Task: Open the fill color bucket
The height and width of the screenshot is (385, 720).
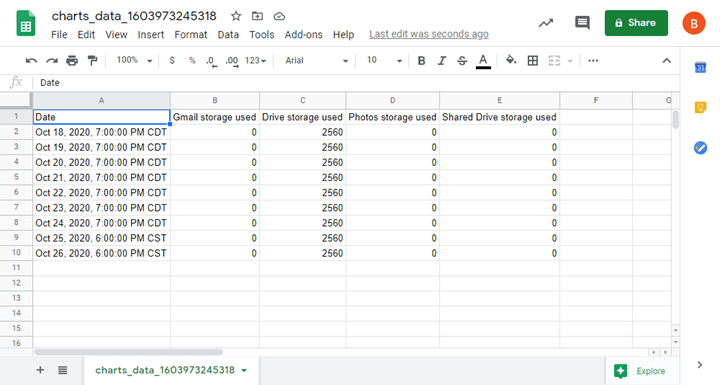Action: pyautogui.click(x=511, y=60)
